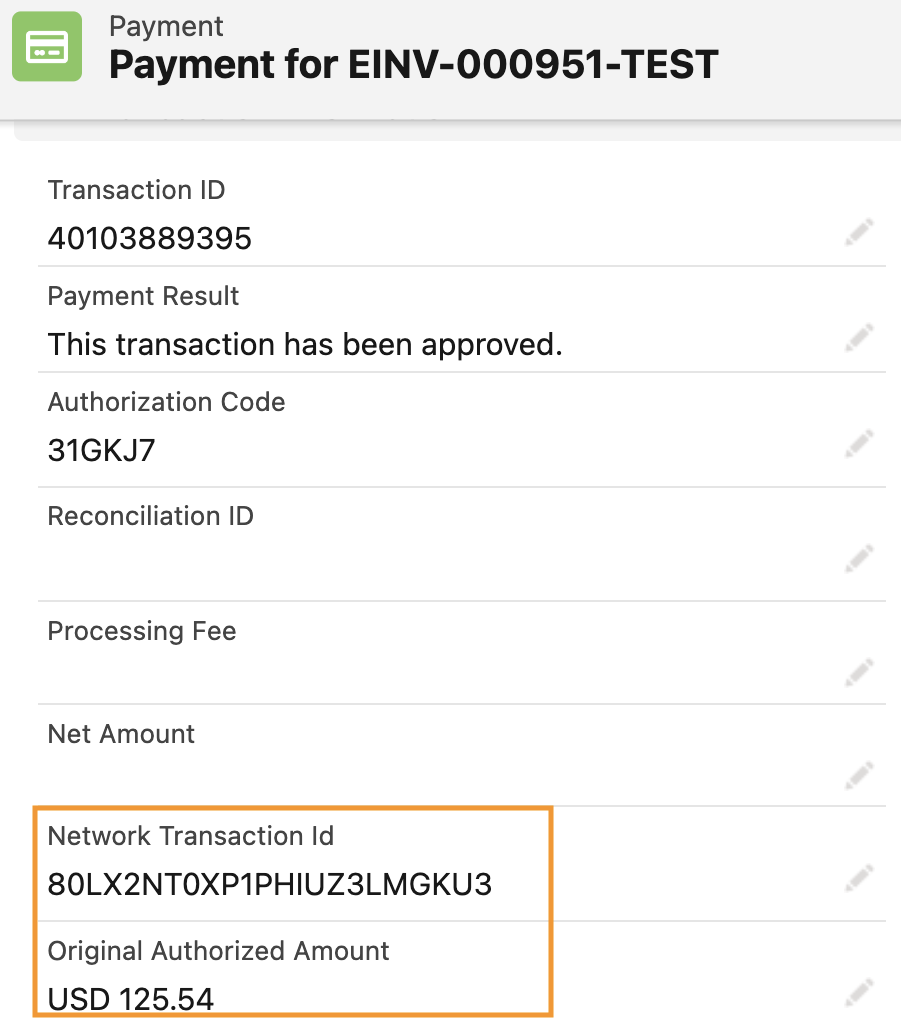The width and height of the screenshot is (901, 1019).
Task: Click the Original Authorized Amount label
Action: pos(218,950)
